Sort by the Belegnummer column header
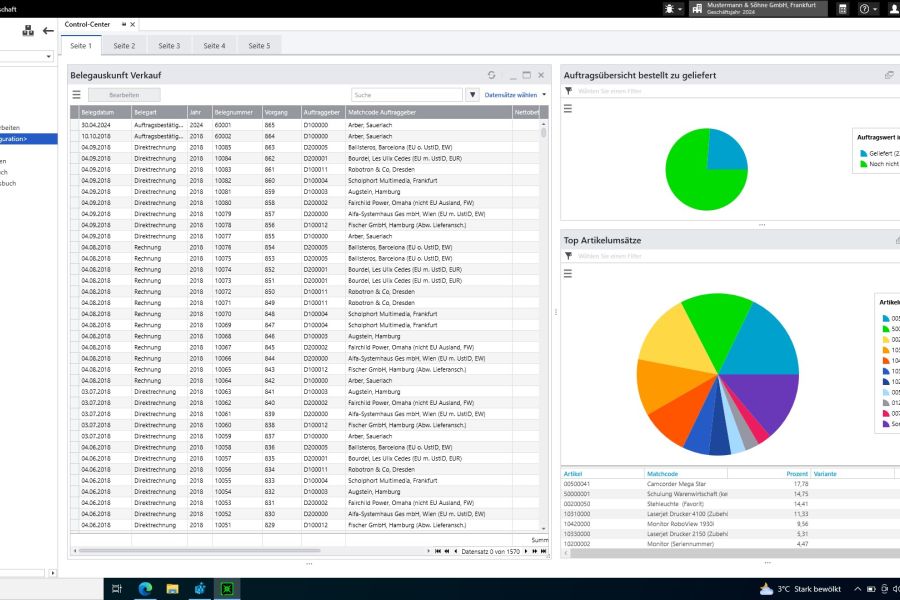The image size is (900, 600). pyautogui.click(x=237, y=112)
